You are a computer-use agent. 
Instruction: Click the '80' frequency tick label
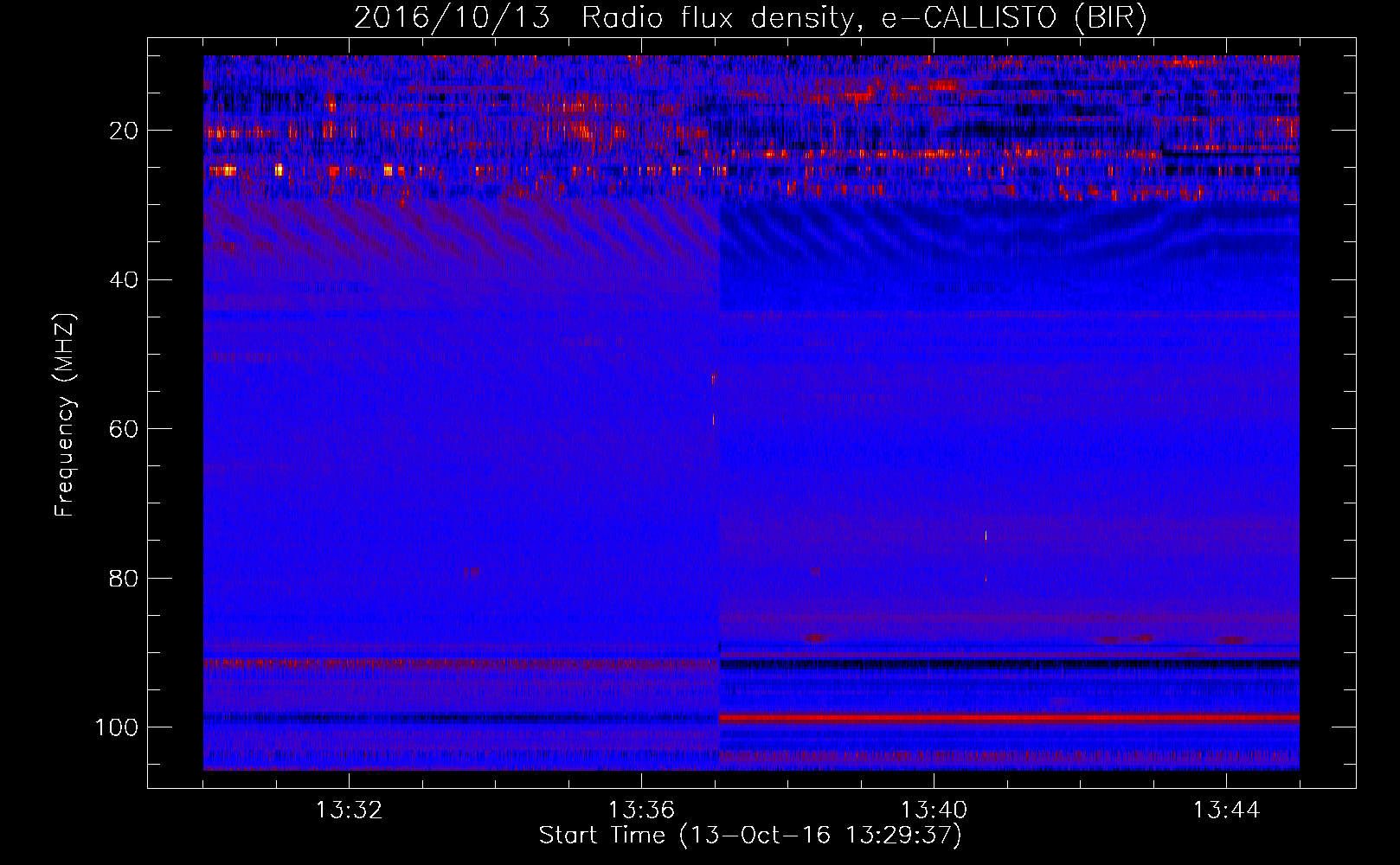(x=124, y=579)
